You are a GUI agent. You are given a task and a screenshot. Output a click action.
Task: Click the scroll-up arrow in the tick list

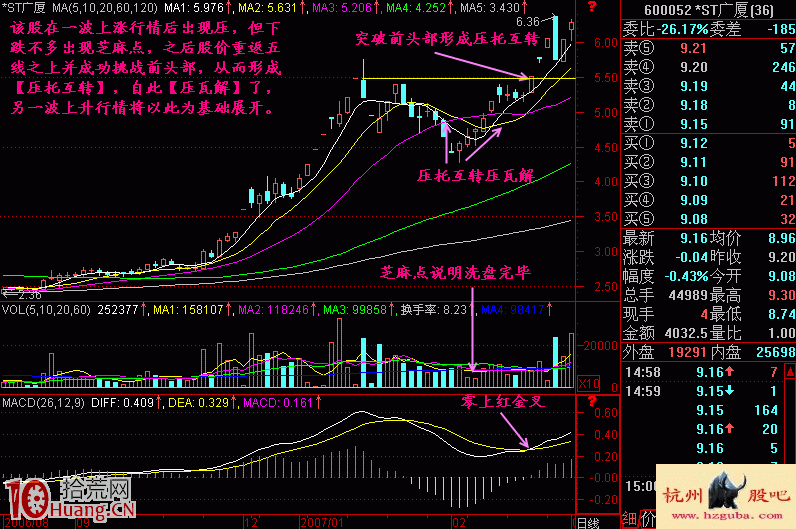point(790,372)
